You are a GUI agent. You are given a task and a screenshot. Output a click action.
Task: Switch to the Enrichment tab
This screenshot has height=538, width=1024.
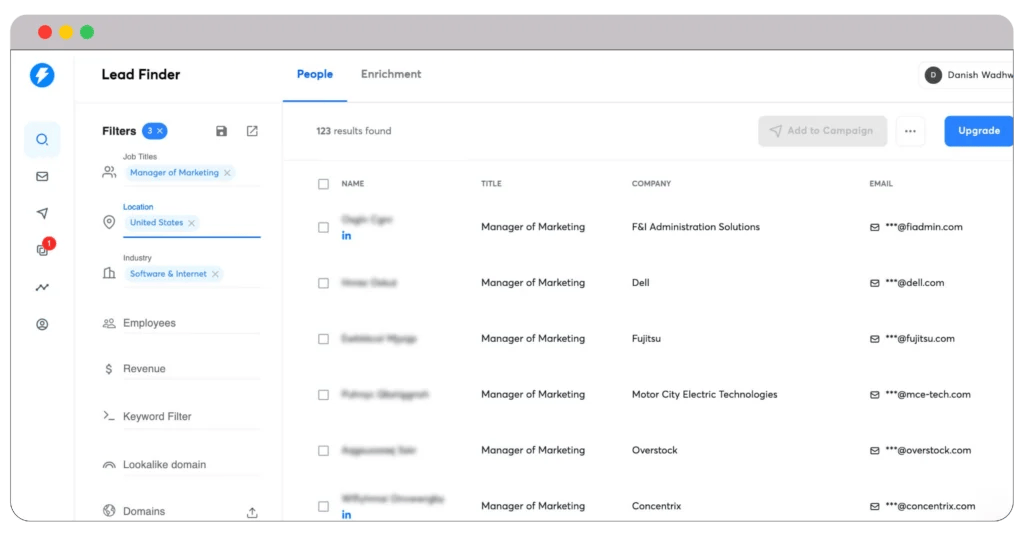(391, 74)
